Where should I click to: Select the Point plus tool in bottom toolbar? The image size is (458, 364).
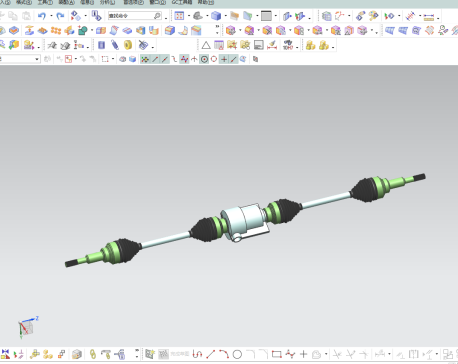(x=303, y=354)
